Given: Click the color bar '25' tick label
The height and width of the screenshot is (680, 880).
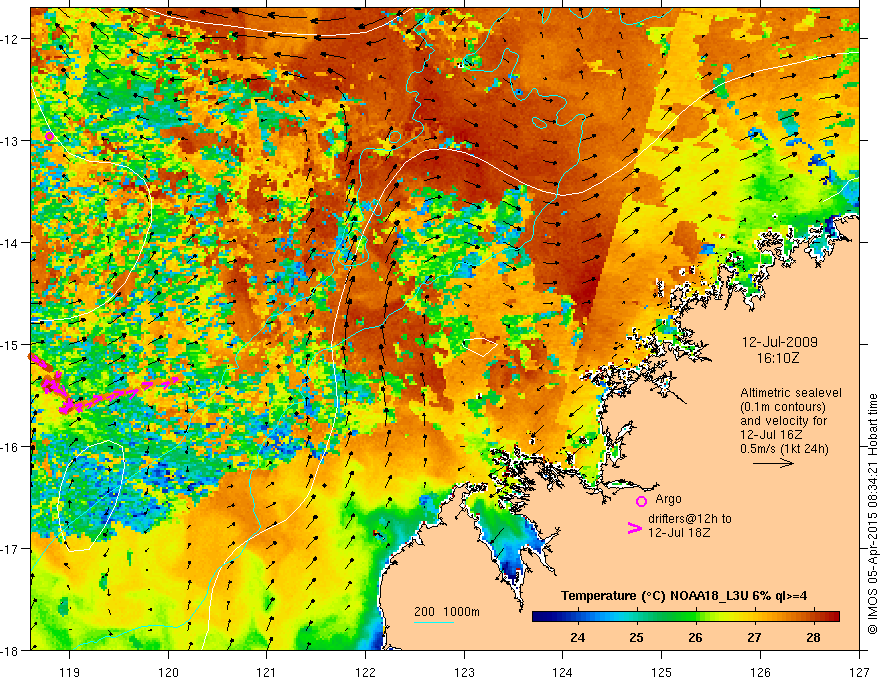Looking at the screenshot, I should click(x=636, y=637).
